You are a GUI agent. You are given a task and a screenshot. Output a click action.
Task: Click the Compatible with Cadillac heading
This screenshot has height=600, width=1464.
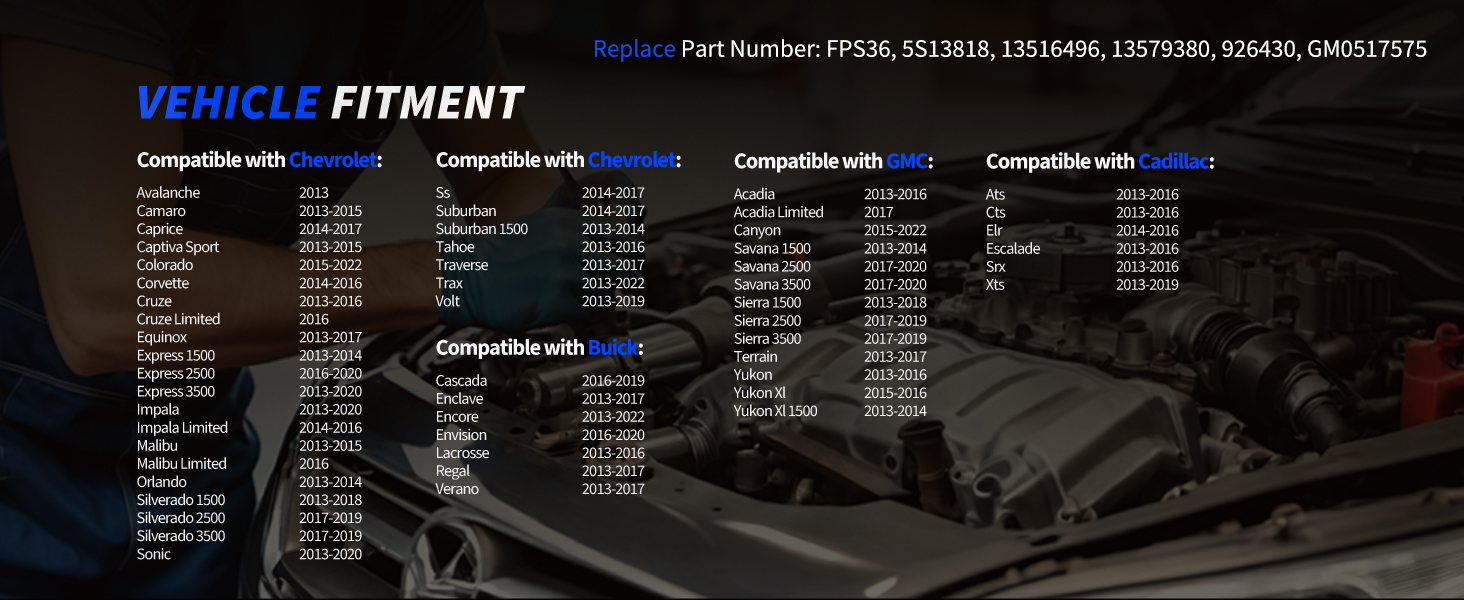[1100, 161]
